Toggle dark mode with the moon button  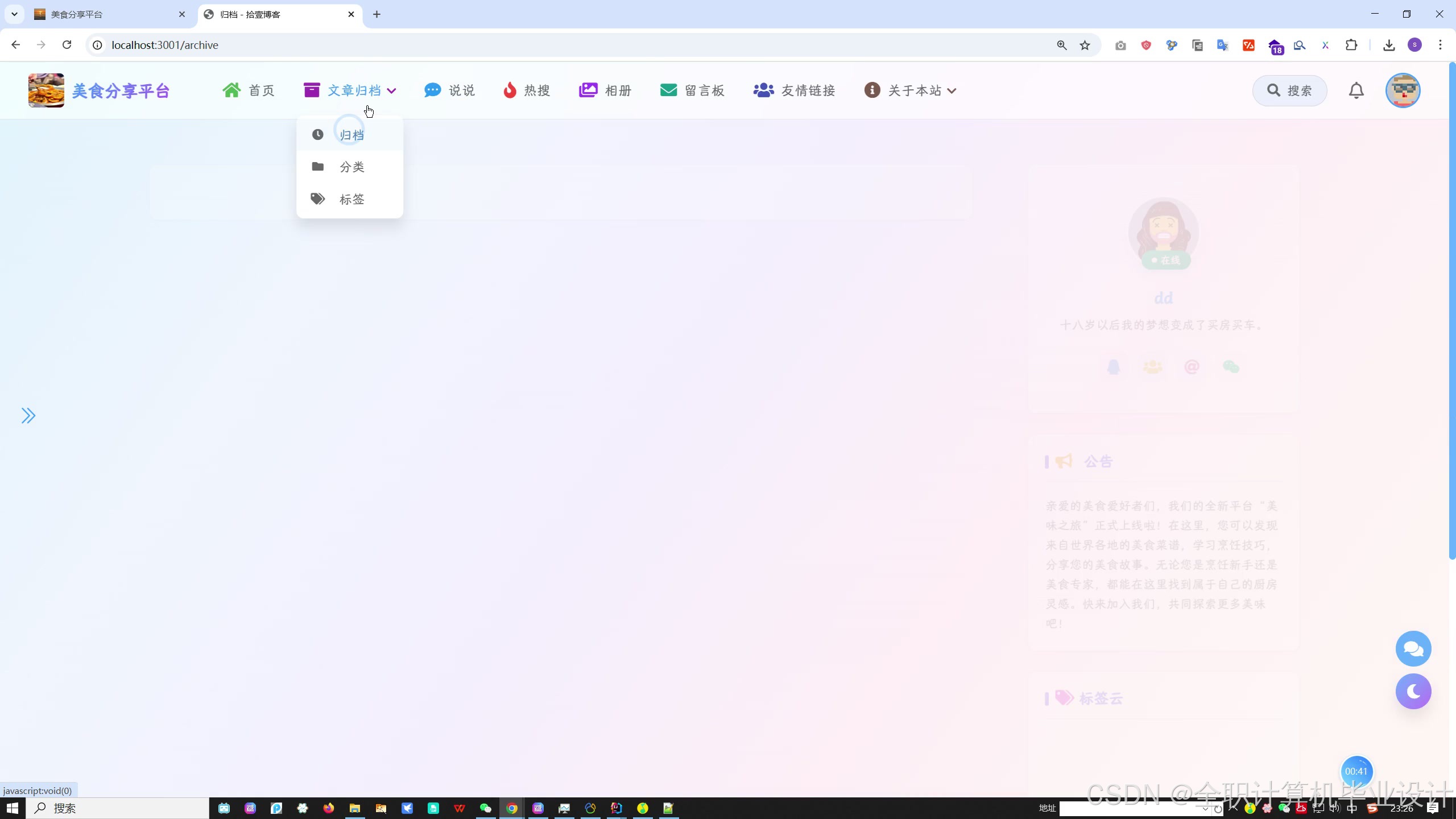tap(1413, 692)
